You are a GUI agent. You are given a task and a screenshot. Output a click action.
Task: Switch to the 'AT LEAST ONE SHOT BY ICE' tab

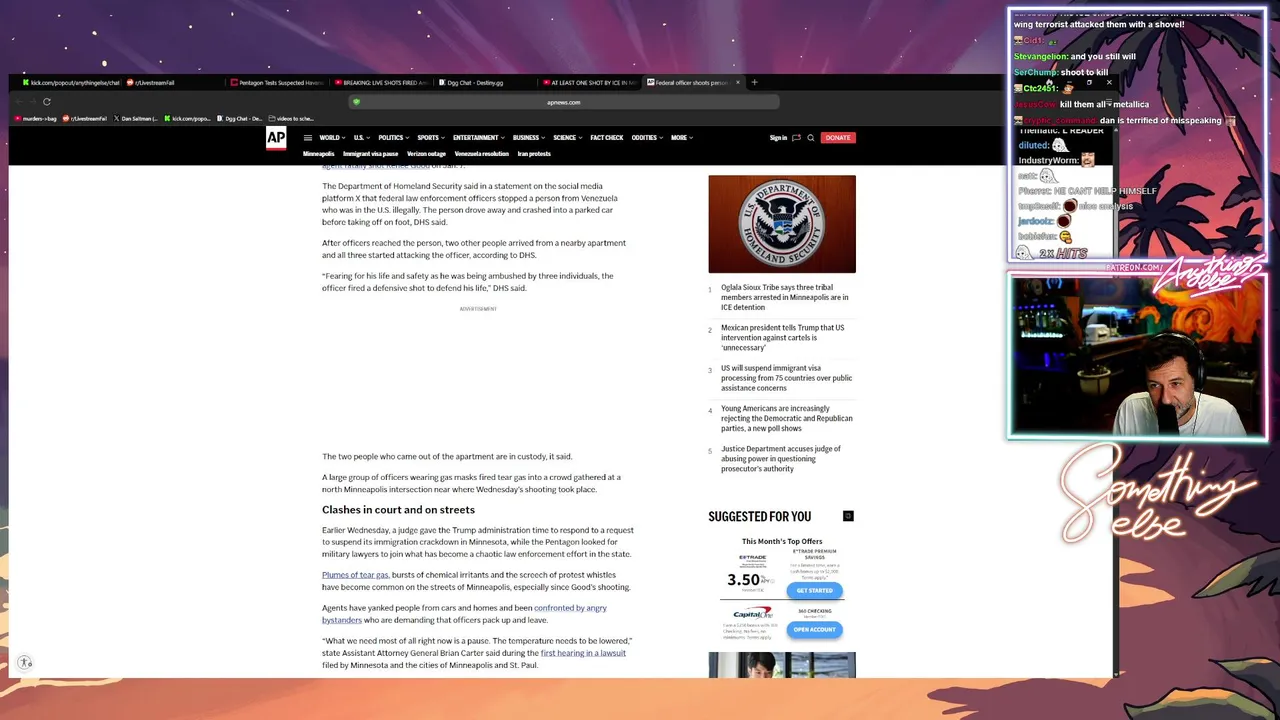589,83
